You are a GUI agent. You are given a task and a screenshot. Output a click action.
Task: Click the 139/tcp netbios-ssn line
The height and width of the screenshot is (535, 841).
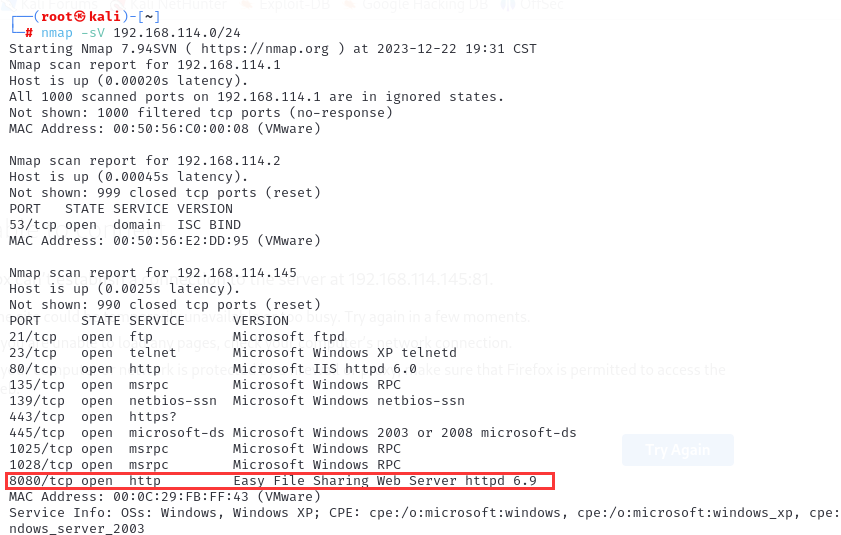point(237,401)
